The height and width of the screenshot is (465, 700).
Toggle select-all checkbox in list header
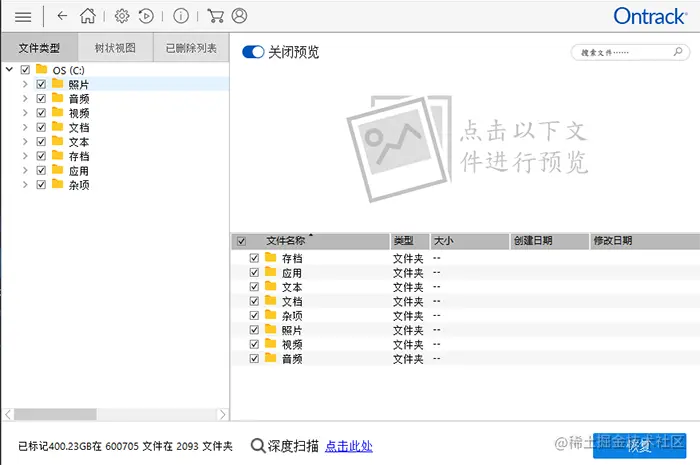242,241
